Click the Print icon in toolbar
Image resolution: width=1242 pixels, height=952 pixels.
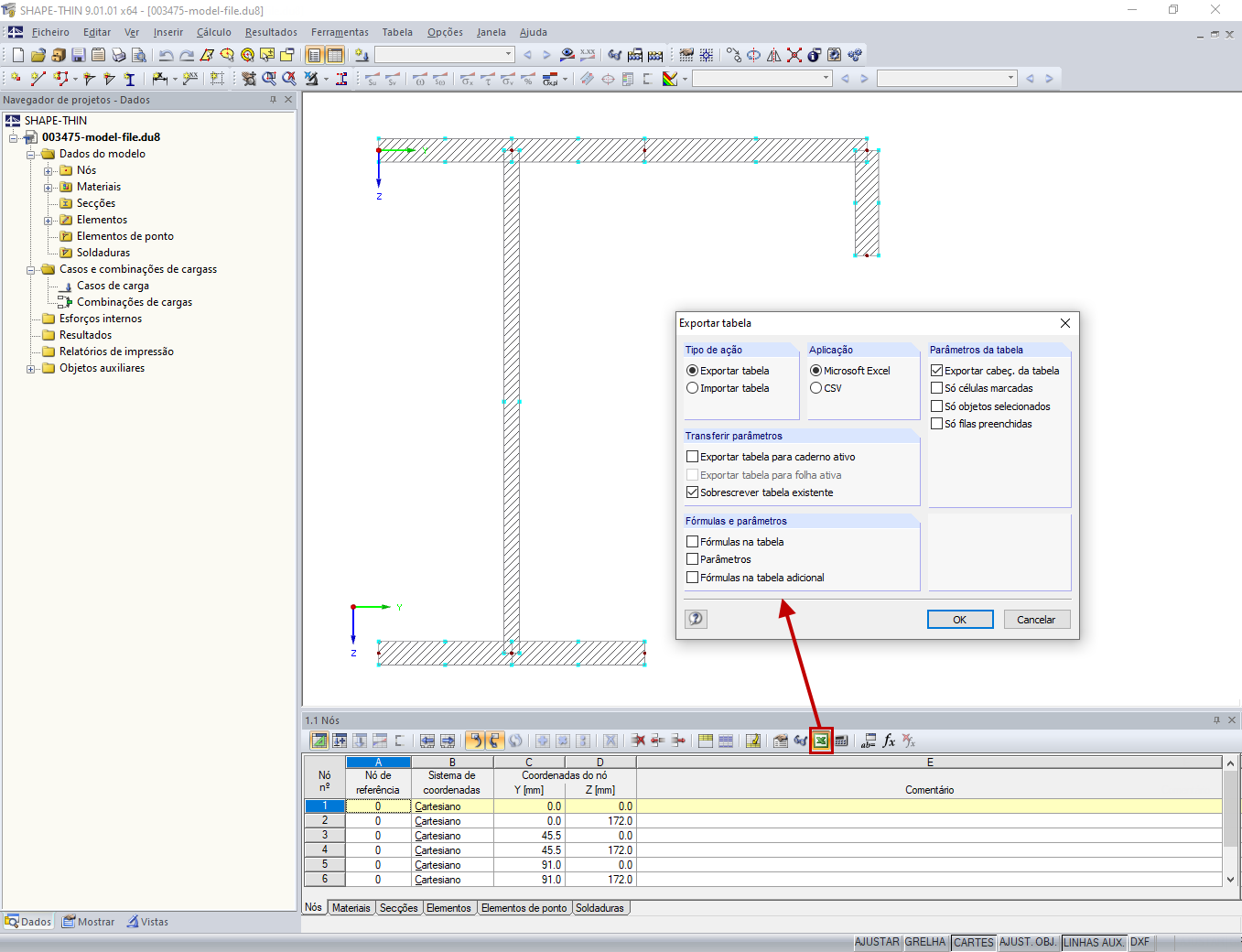[x=119, y=55]
